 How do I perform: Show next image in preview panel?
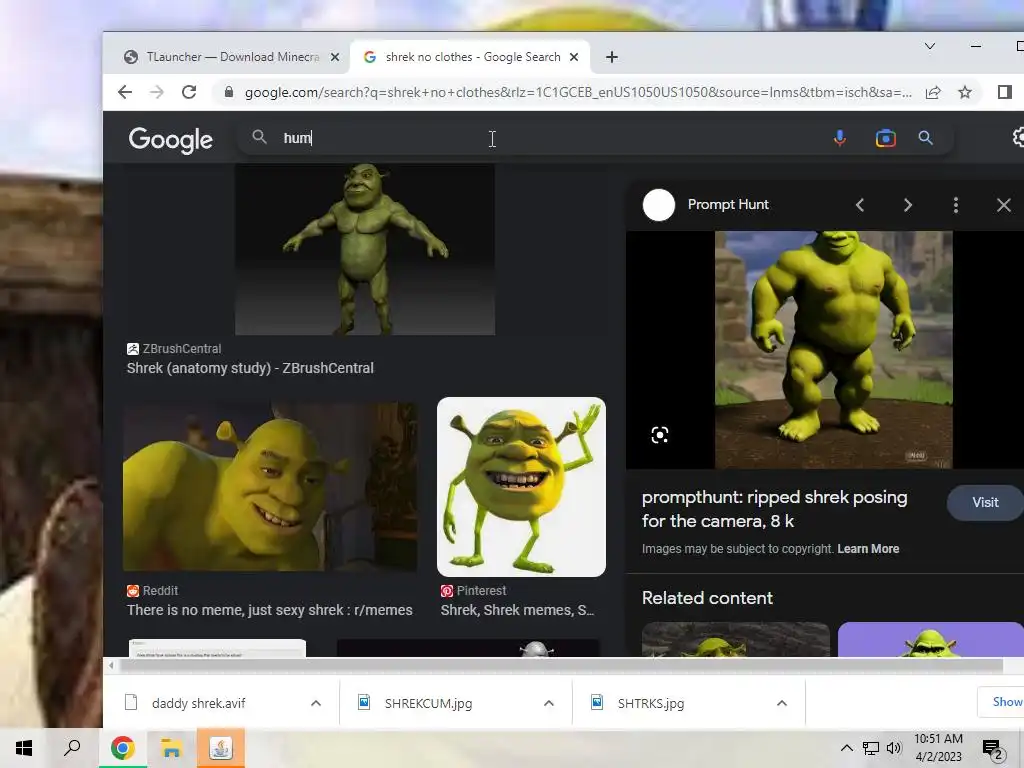[908, 205]
